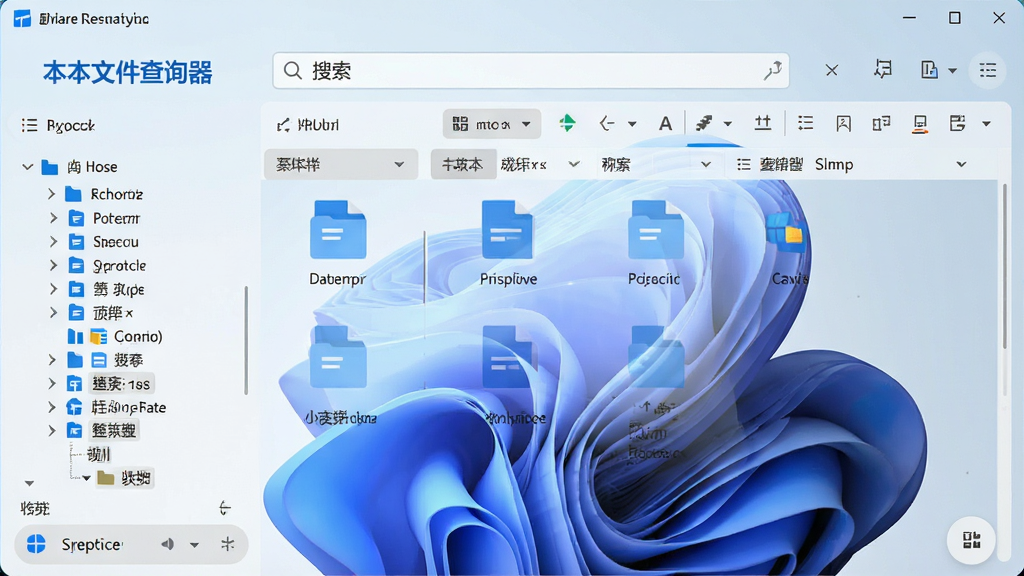
Task: Select the tree item ending in 1ss
Action: [x=120, y=384]
